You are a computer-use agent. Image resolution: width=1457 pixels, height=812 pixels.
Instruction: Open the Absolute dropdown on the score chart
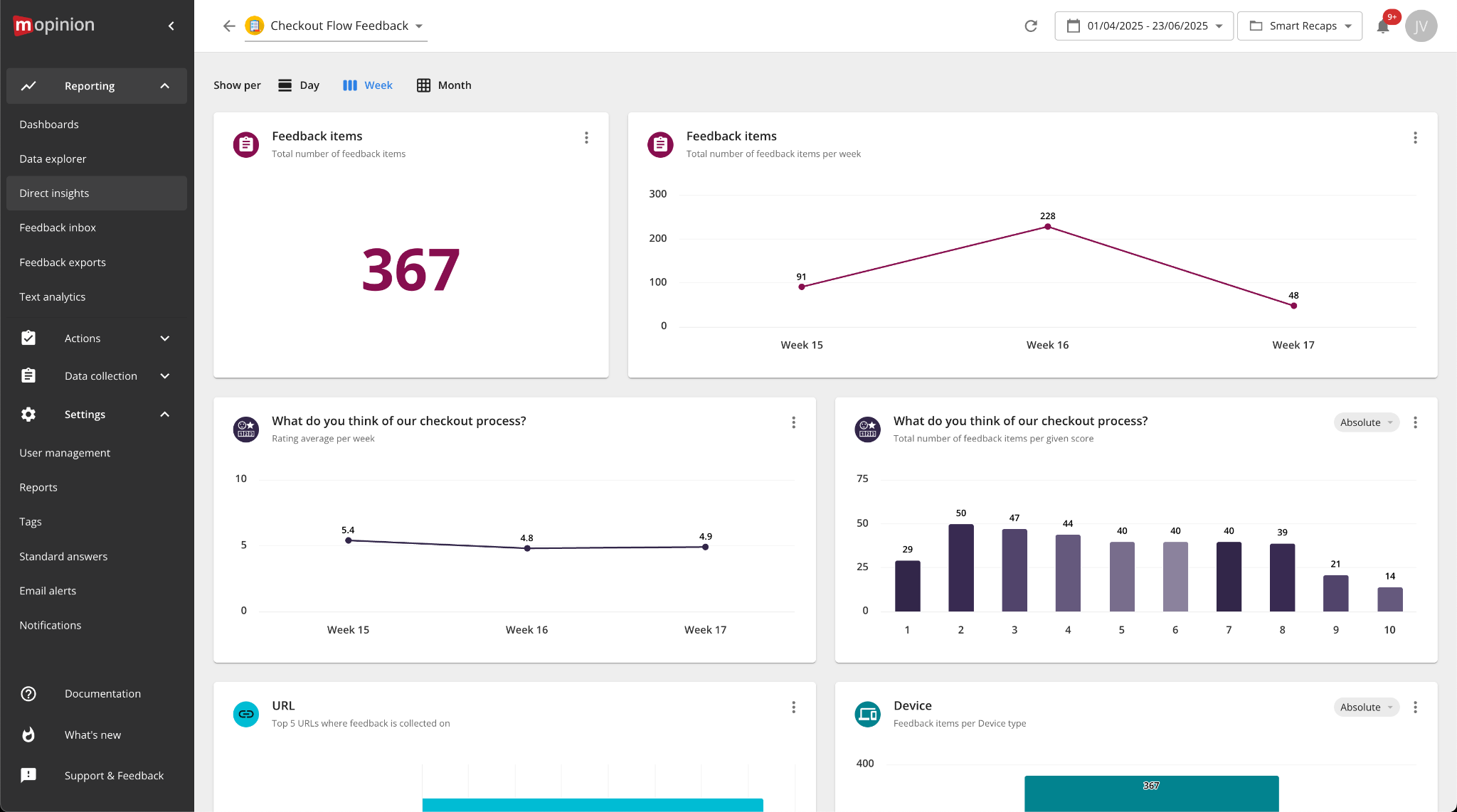point(1365,422)
